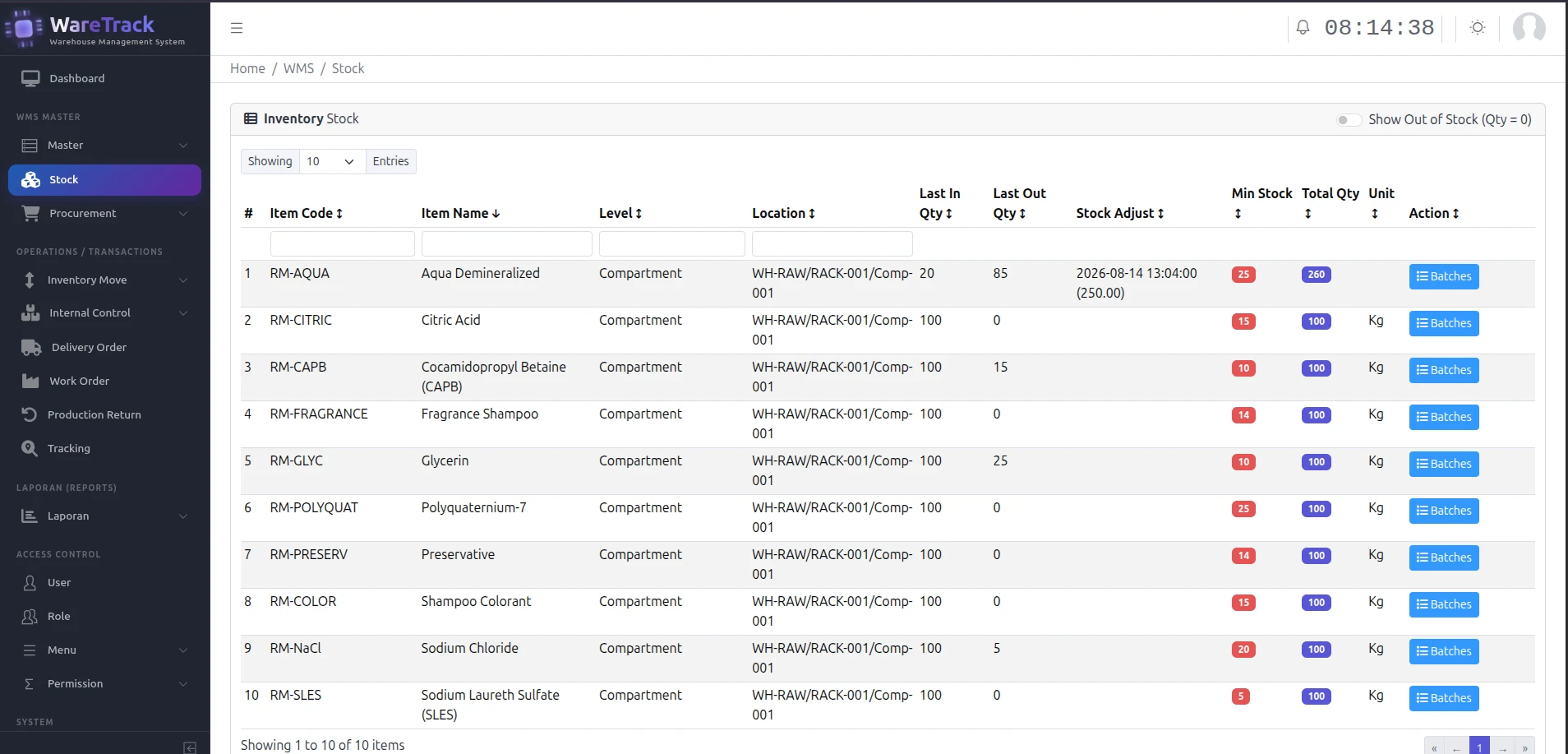Image resolution: width=1568 pixels, height=754 pixels.
Task: Expand the Laporan submenu chevron
Action: [183, 516]
